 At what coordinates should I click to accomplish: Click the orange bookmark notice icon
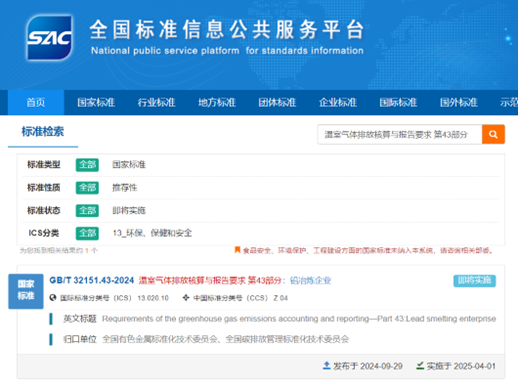coord(237,250)
